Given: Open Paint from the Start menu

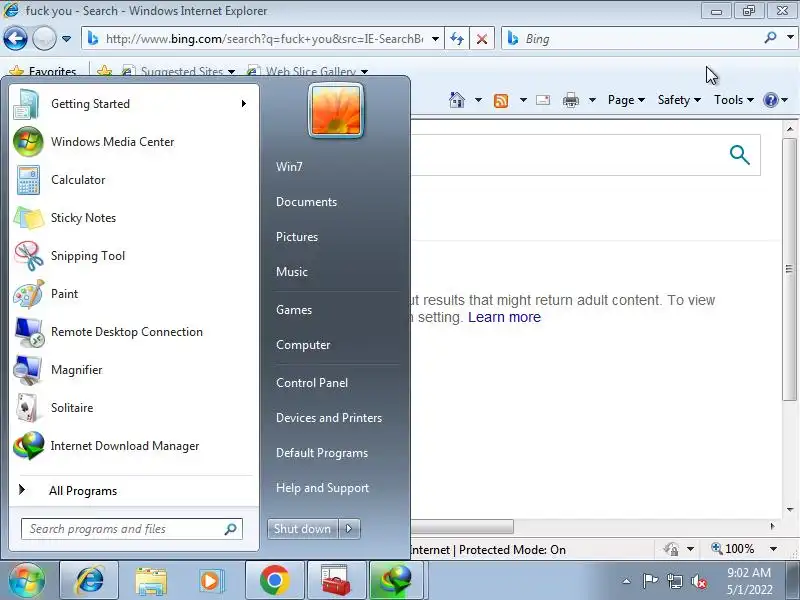Looking at the screenshot, I should 134,294.
